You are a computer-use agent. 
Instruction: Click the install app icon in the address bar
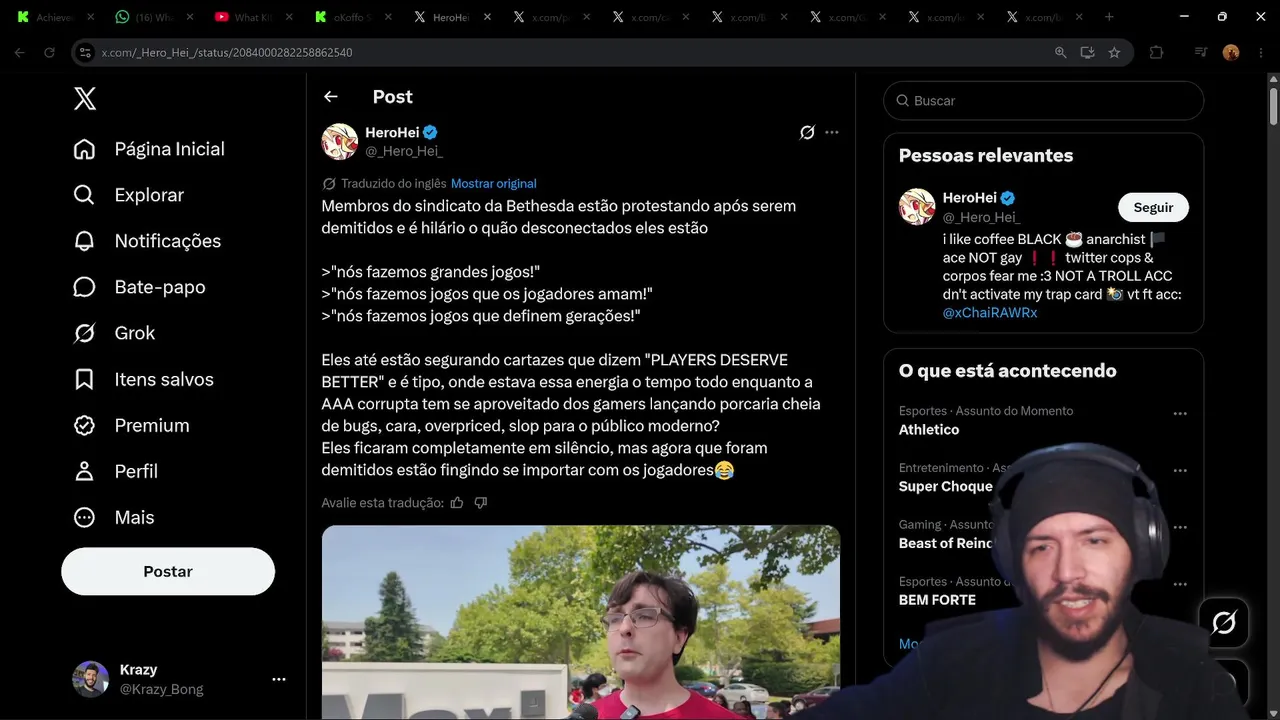click(1087, 52)
